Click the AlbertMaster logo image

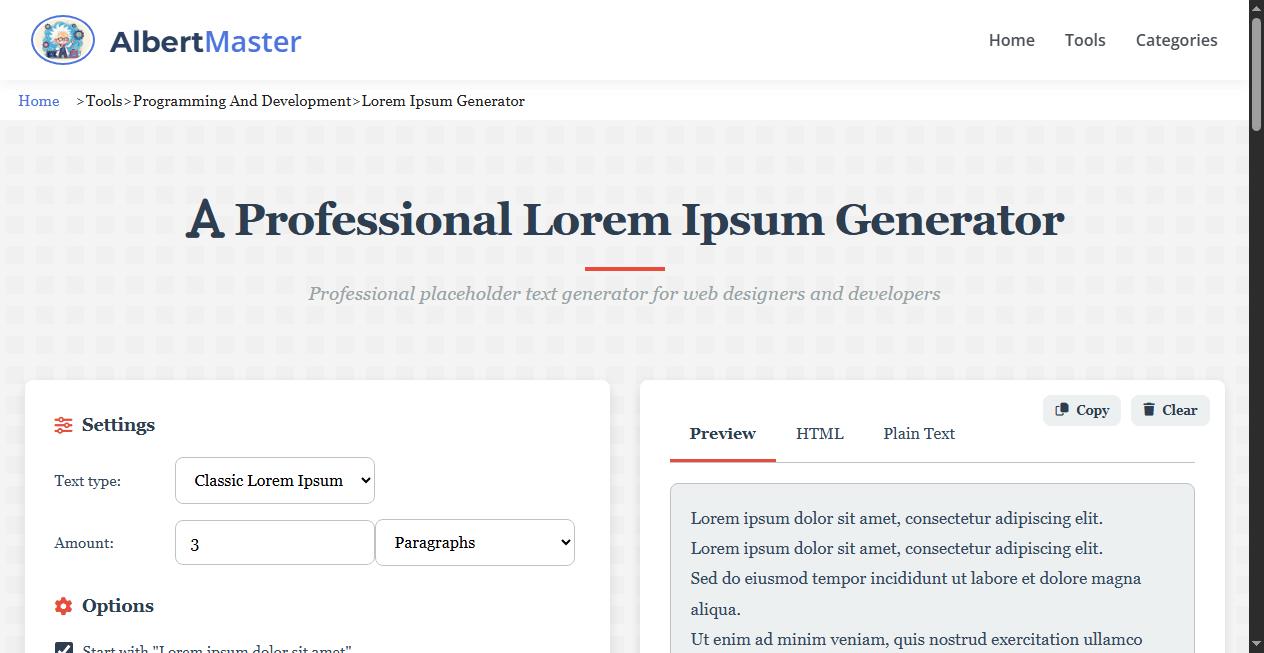click(x=62, y=40)
